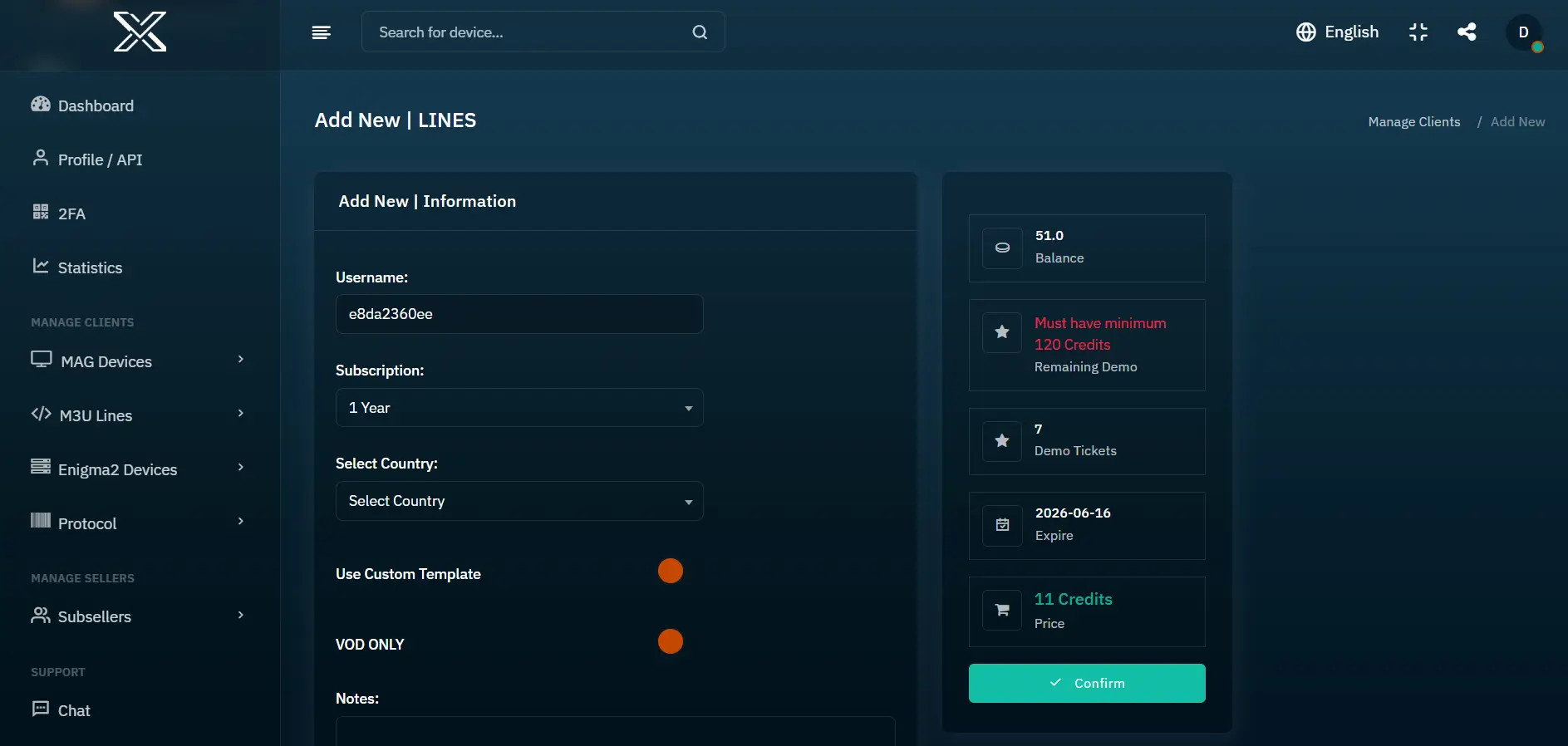Click the Chat speech bubble icon

pyautogui.click(x=41, y=709)
